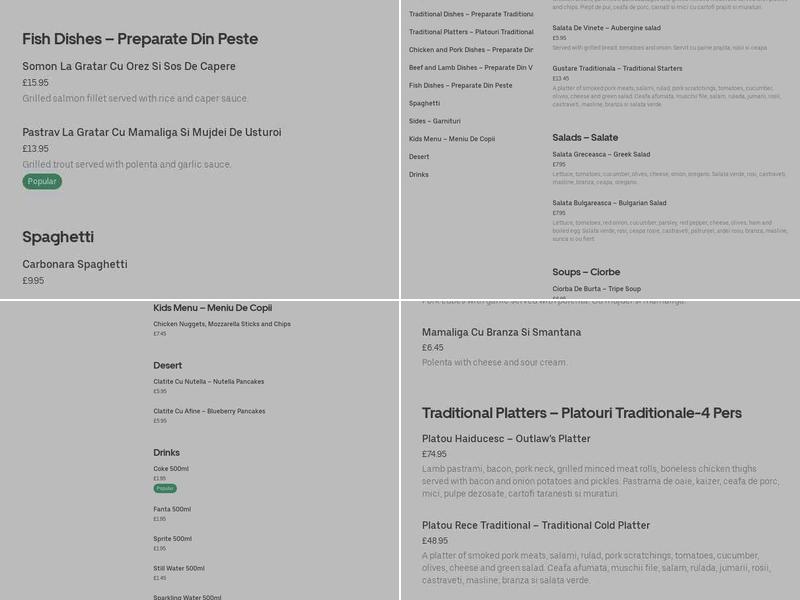Open Somon La Gratar salmon dish
The image size is (800, 600).
pyautogui.click(x=129, y=67)
